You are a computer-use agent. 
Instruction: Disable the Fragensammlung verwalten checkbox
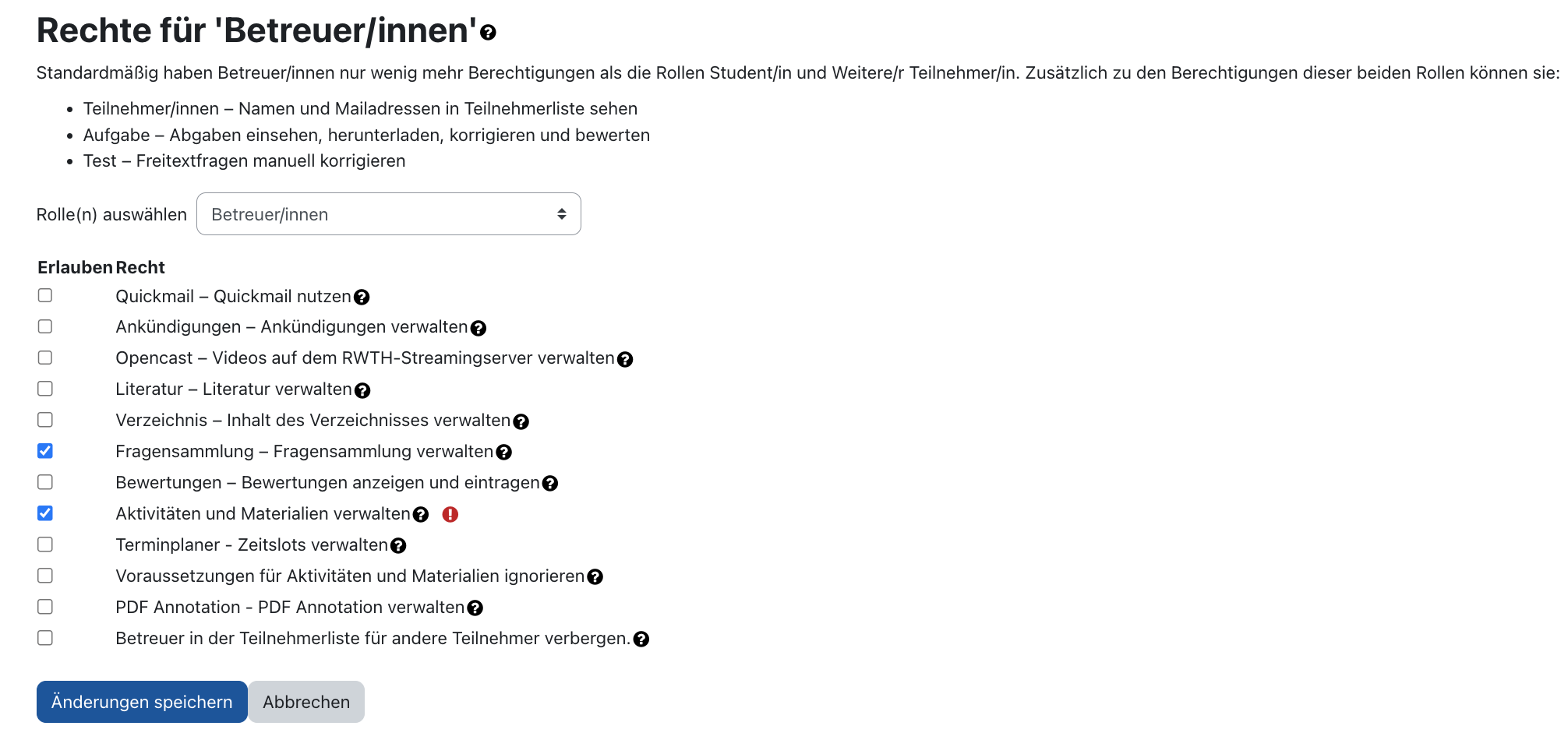tap(45, 450)
